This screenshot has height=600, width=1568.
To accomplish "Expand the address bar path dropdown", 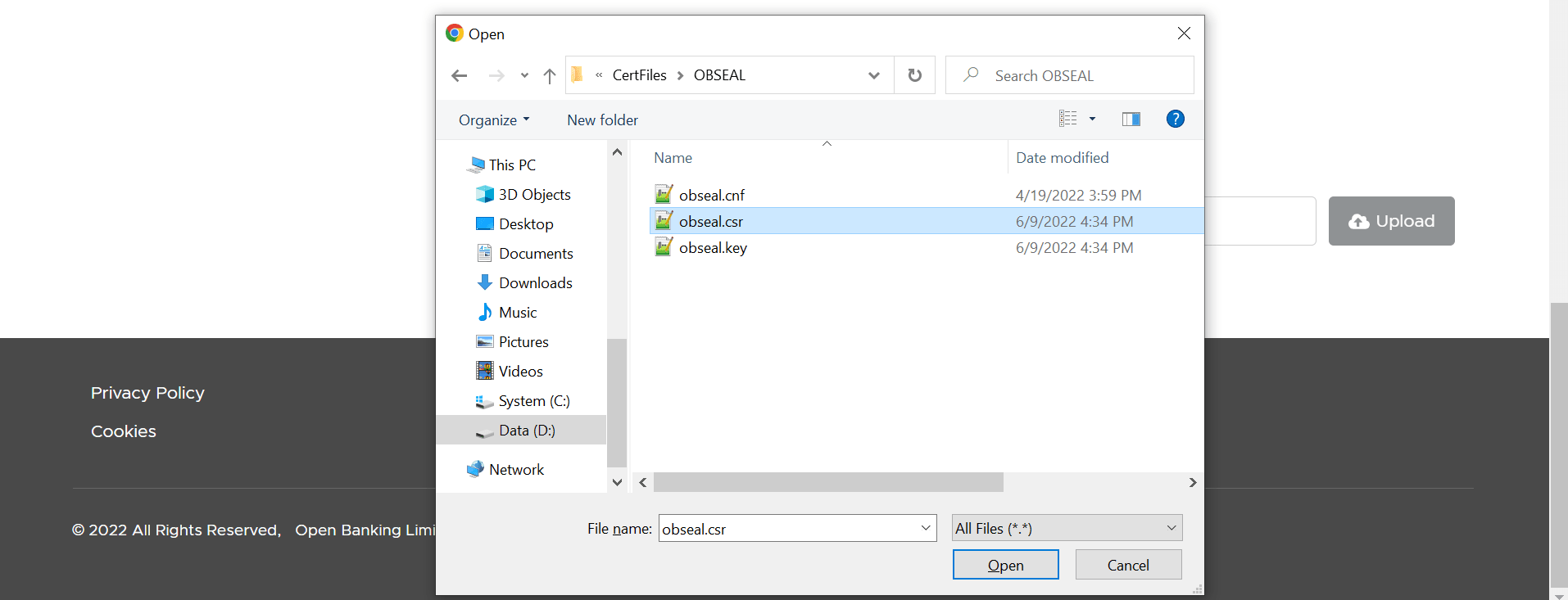I will point(873,75).
